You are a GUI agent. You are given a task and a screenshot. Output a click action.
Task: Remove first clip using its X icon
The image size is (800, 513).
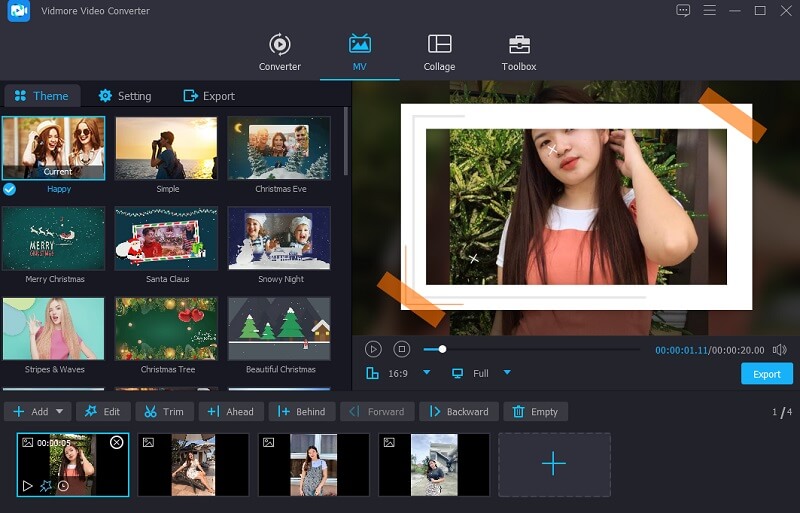coord(116,442)
